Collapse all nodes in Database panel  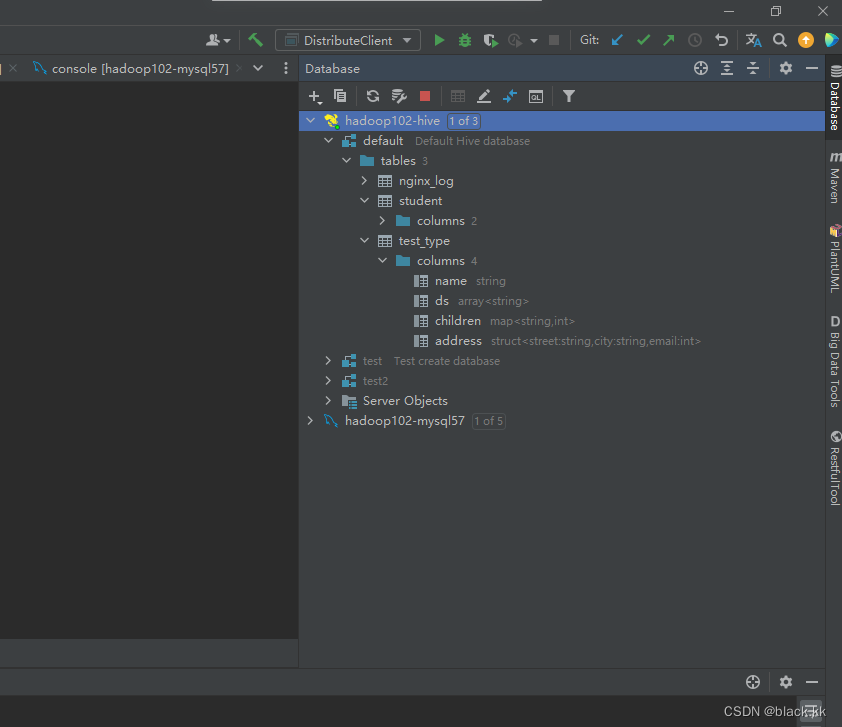[x=753, y=68]
